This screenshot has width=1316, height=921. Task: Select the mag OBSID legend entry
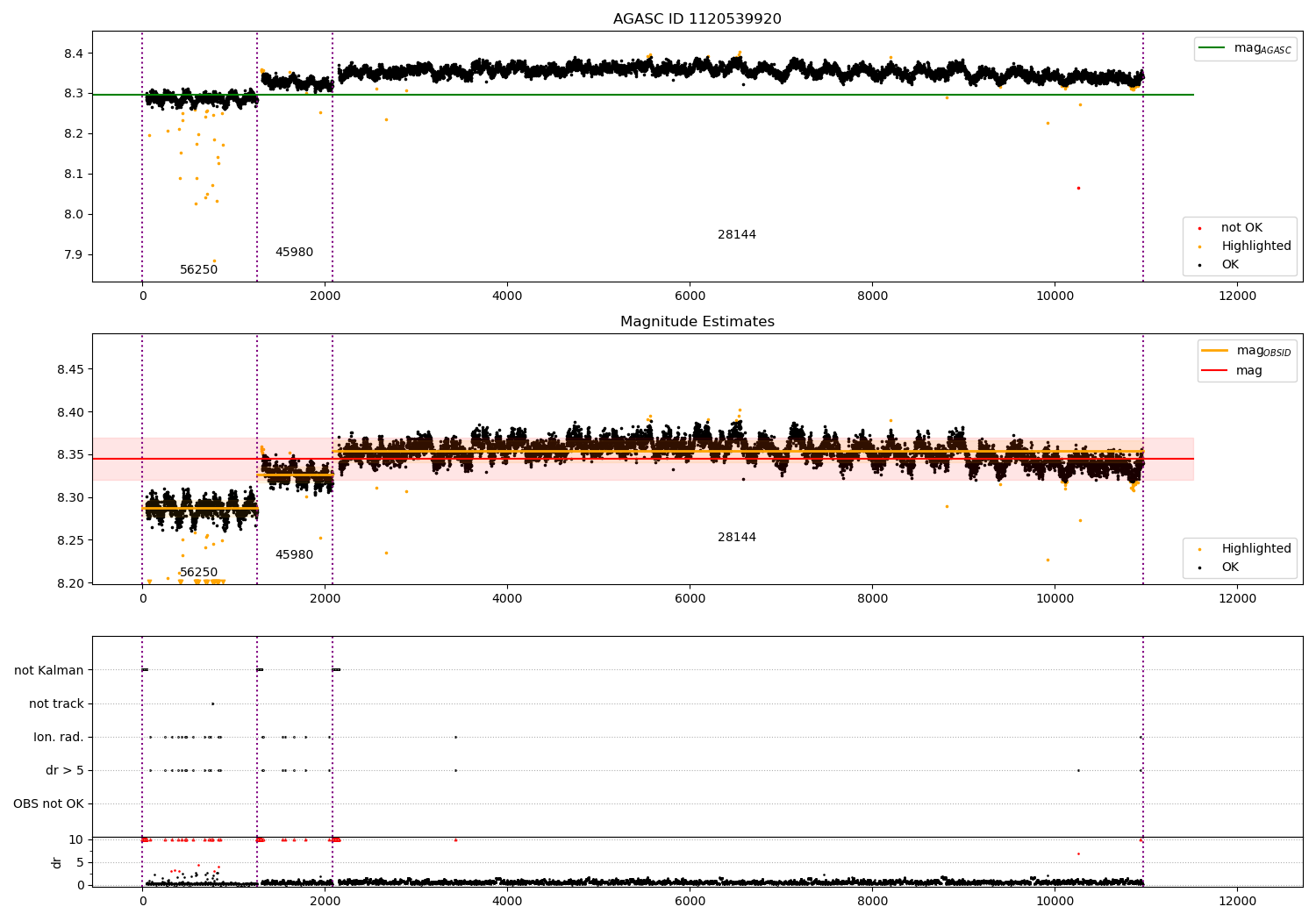click(1247, 351)
